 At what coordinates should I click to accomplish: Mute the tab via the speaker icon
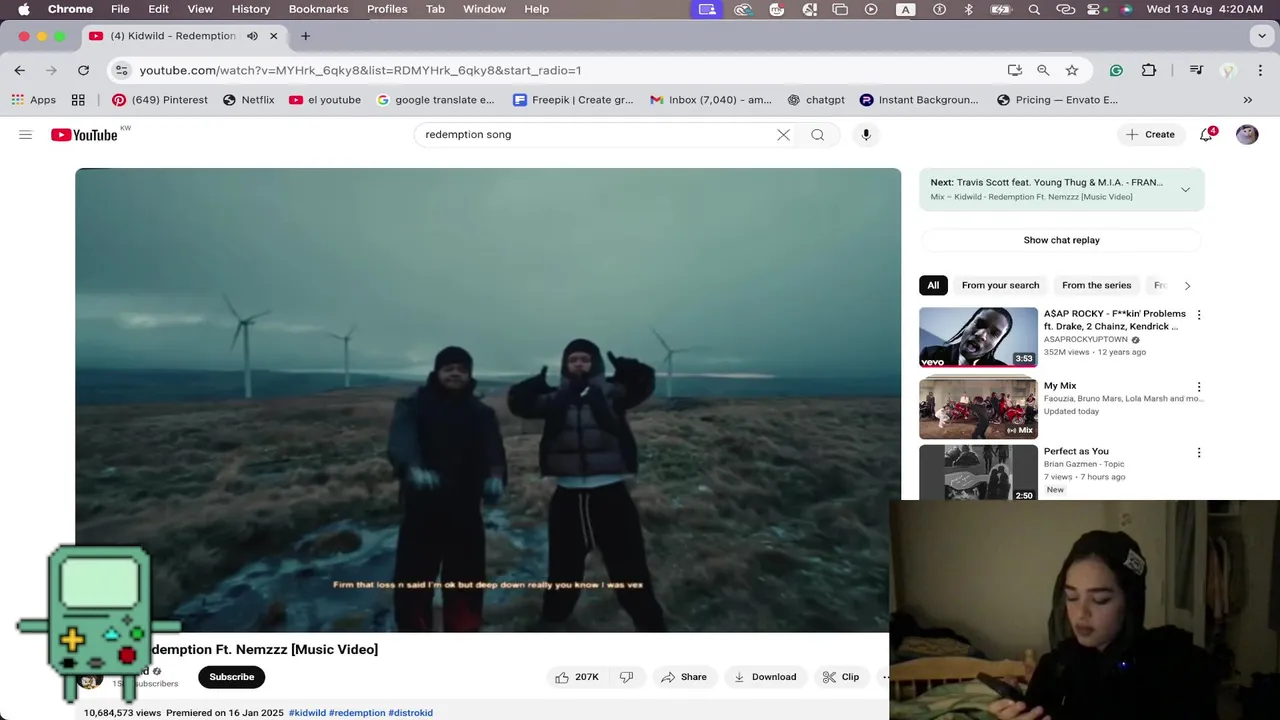click(252, 36)
